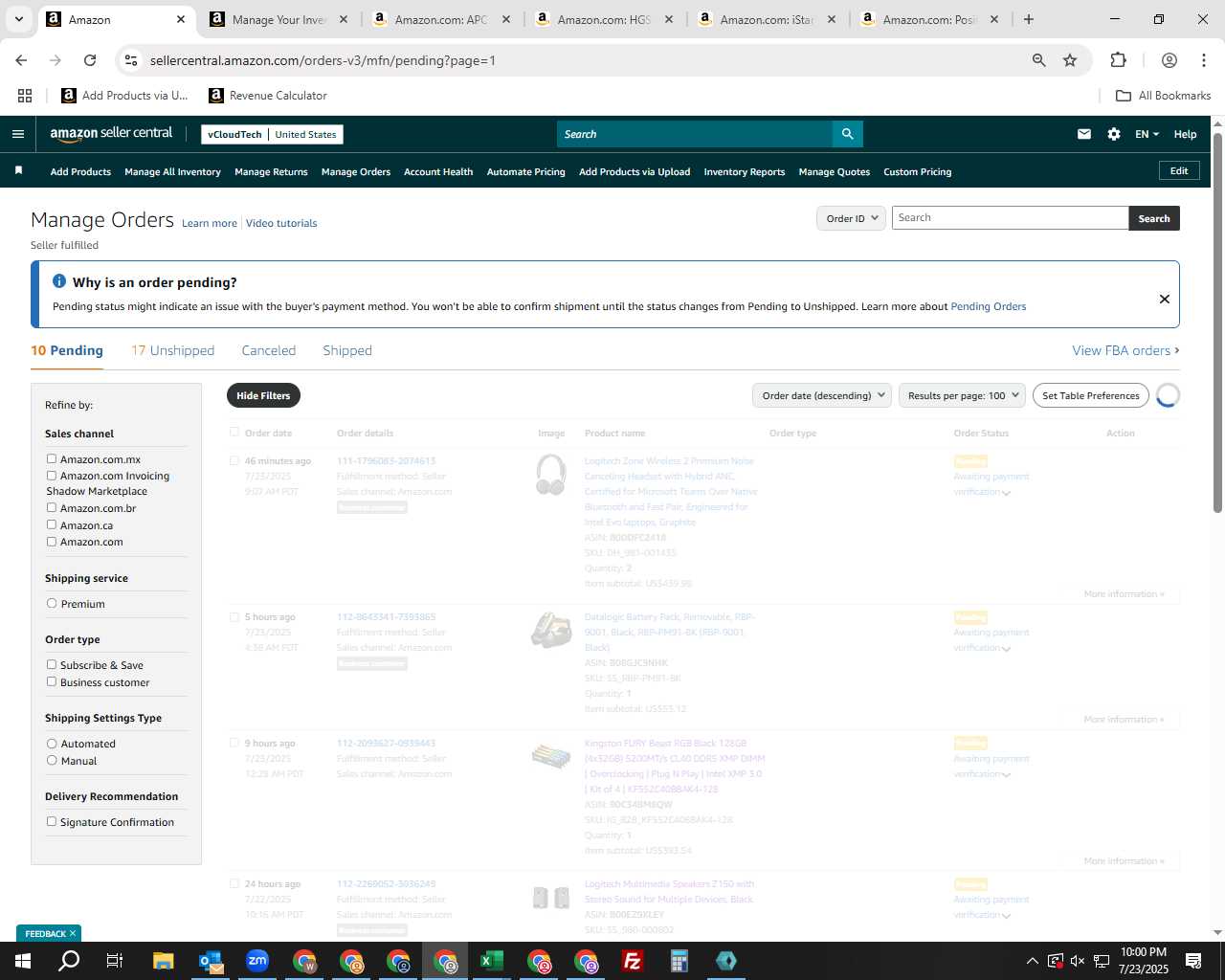Open the Chrome apps grid icon
The height and width of the screenshot is (980, 1225).
pyautogui.click(x=25, y=96)
